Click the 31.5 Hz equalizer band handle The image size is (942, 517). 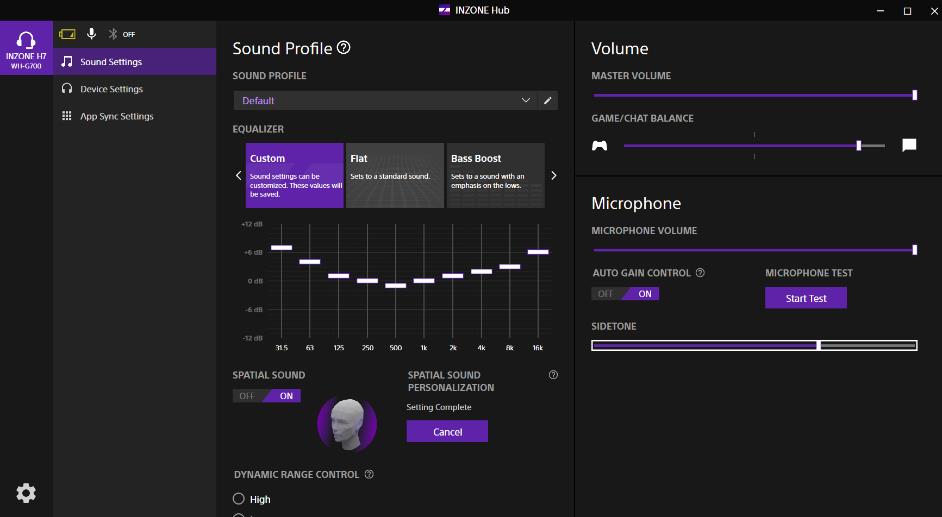(281, 247)
